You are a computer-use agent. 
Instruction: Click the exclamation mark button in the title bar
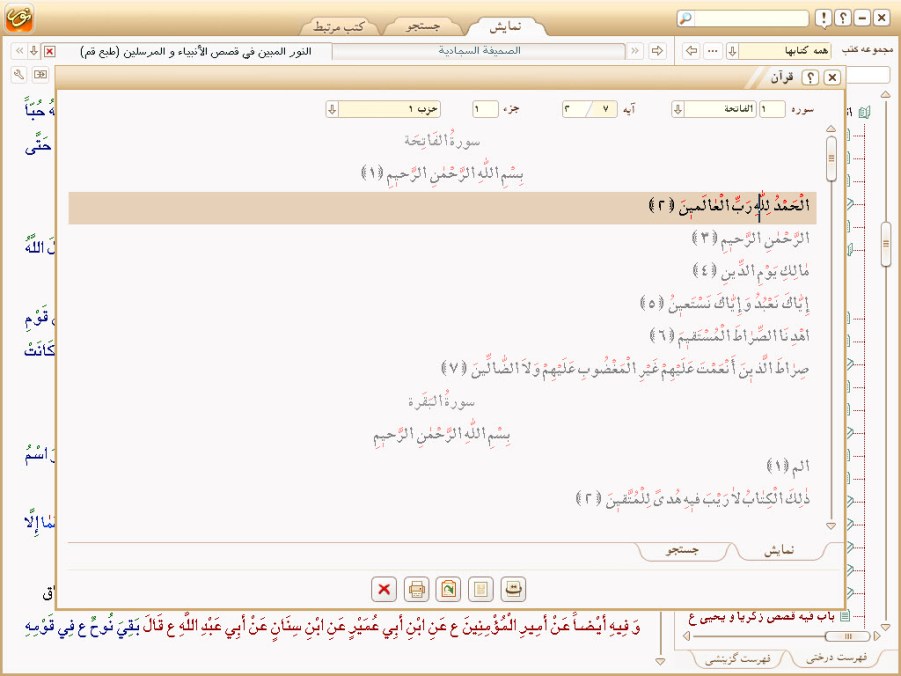[823, 18]
